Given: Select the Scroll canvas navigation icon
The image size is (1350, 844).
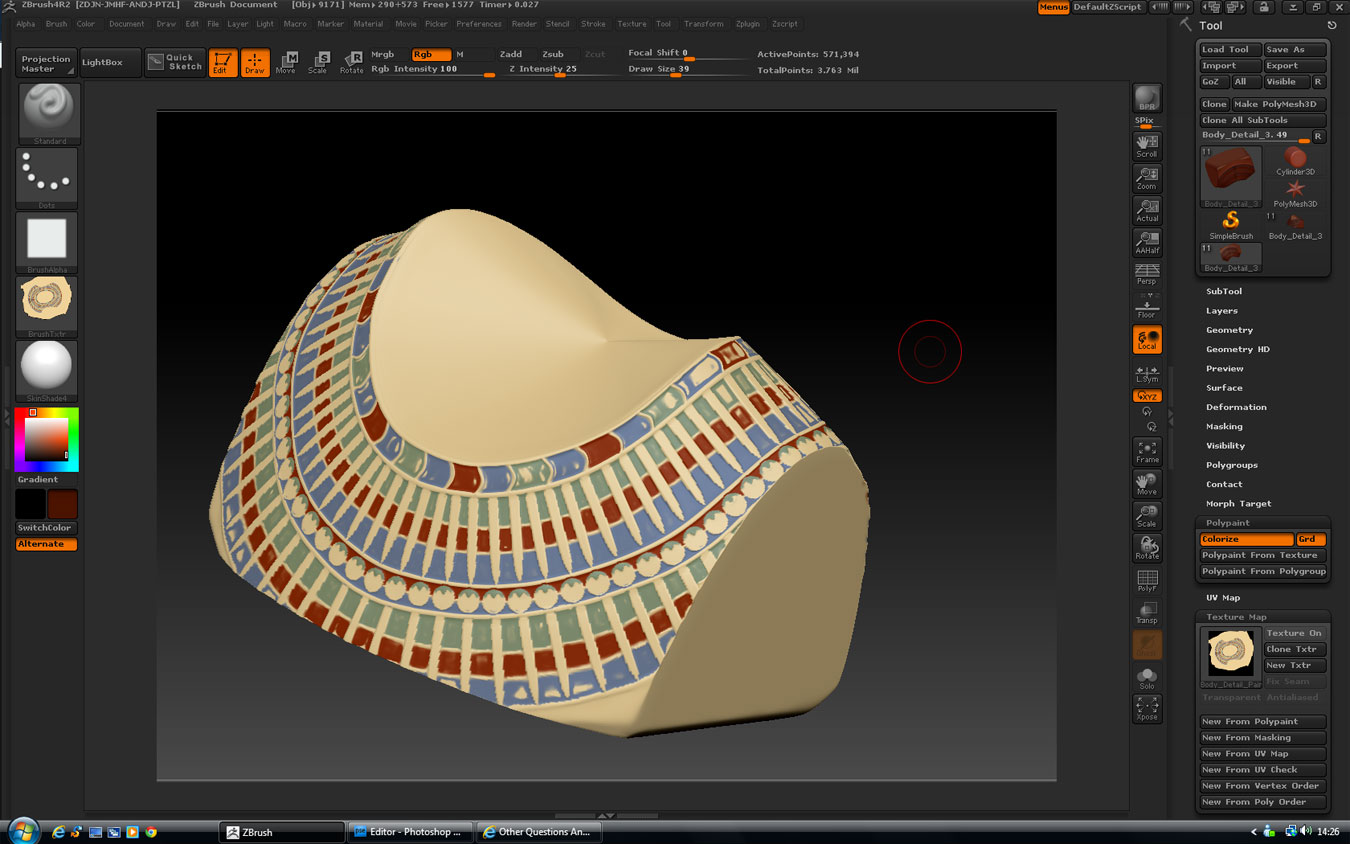Looking at the screenshot, I should point(1147,146).
